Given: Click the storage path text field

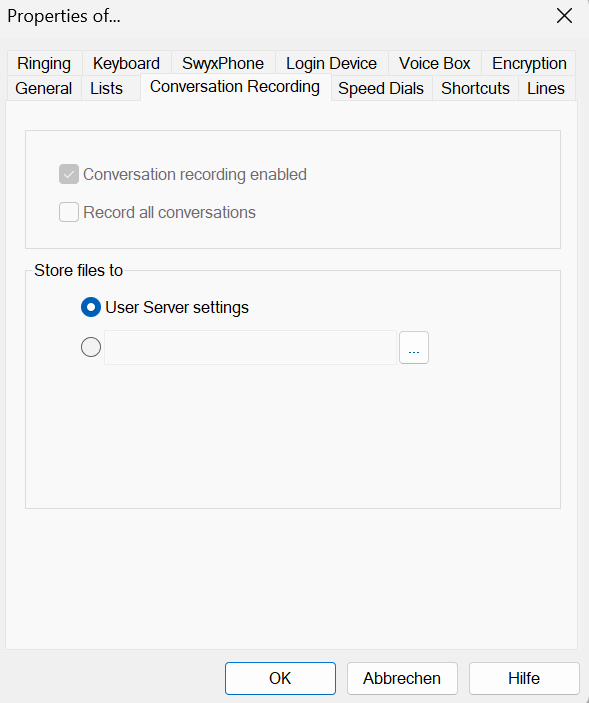Looking at the screenshot, I should click(x=251, y=347).
